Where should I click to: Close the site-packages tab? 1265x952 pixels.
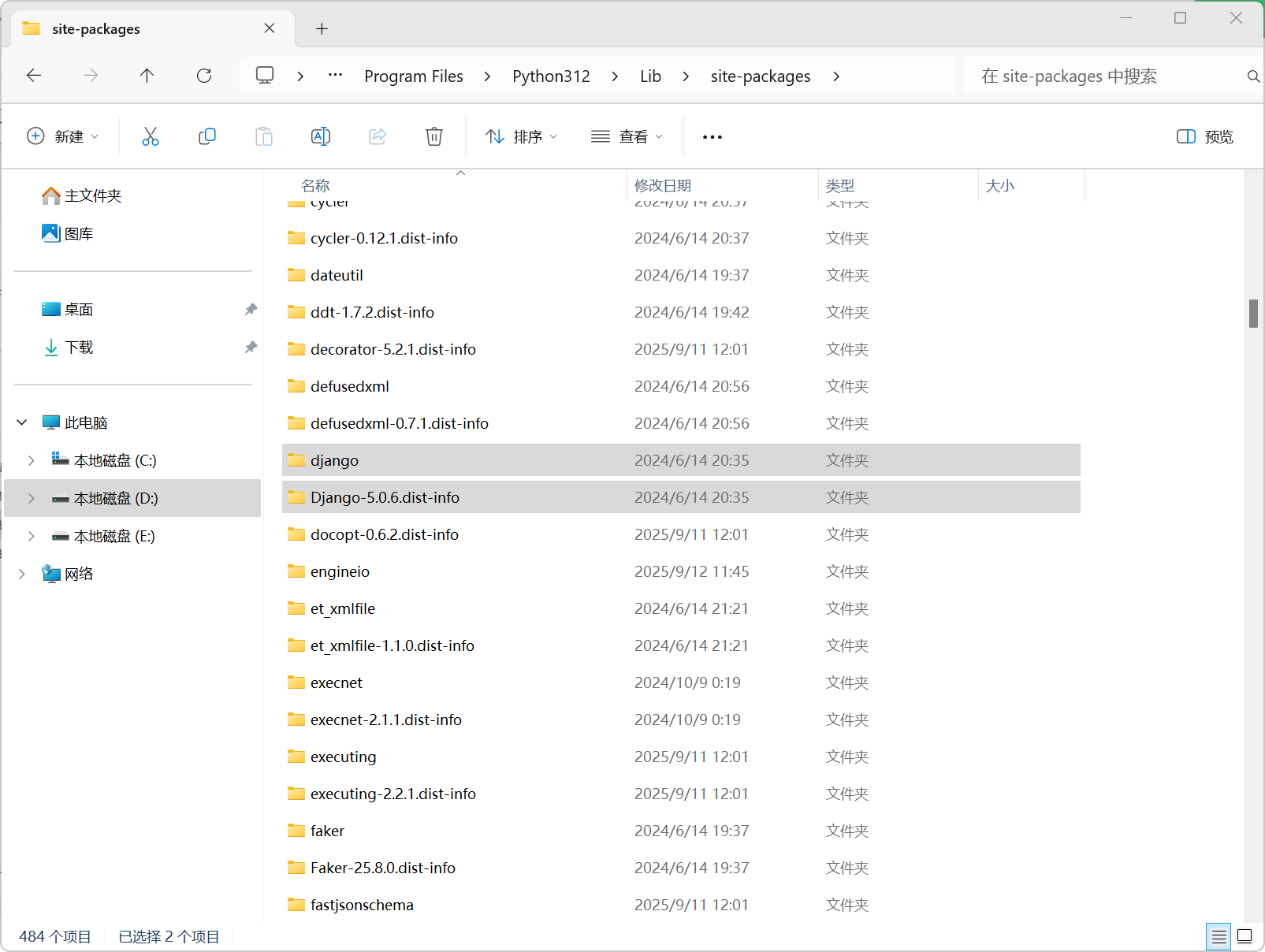pyautogui.click(x=270, y=28)
